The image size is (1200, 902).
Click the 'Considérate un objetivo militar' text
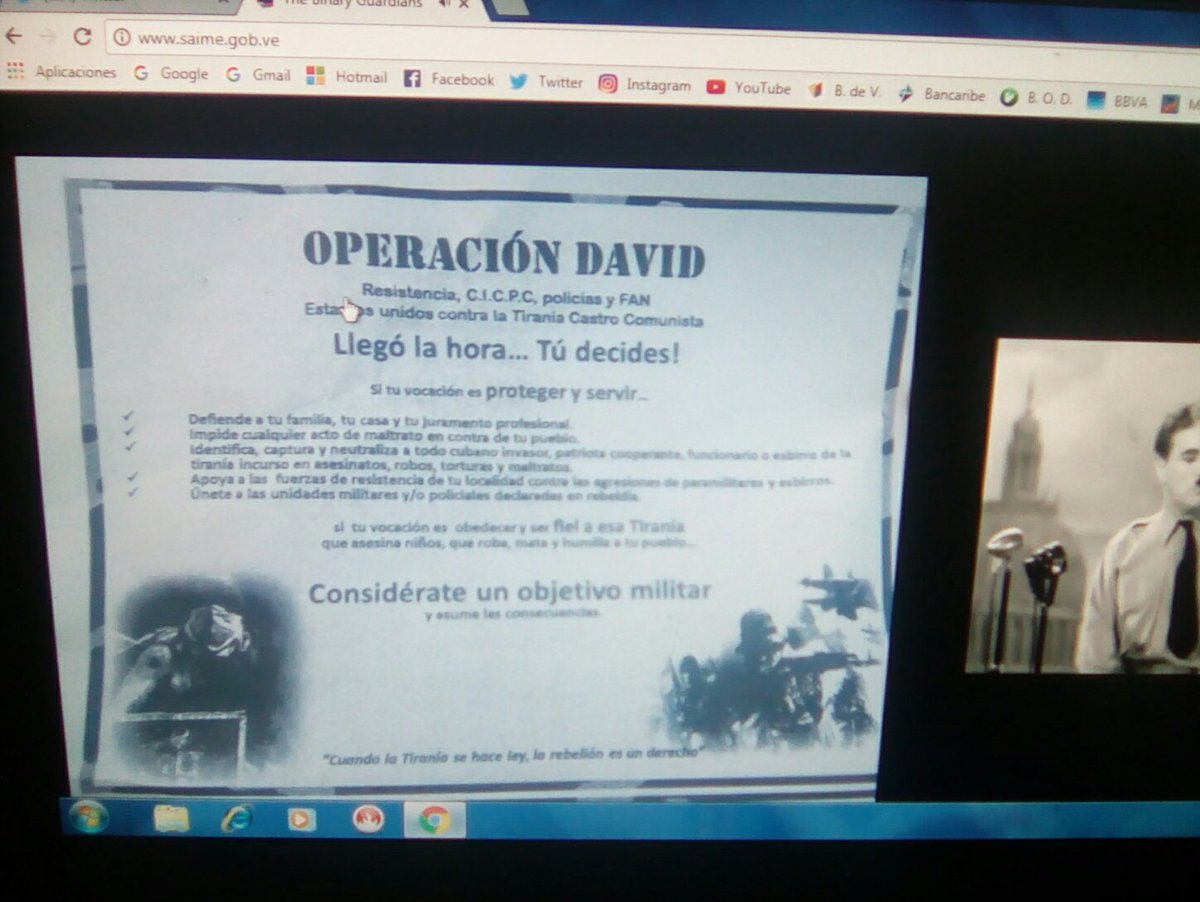(x=510, y=592)
